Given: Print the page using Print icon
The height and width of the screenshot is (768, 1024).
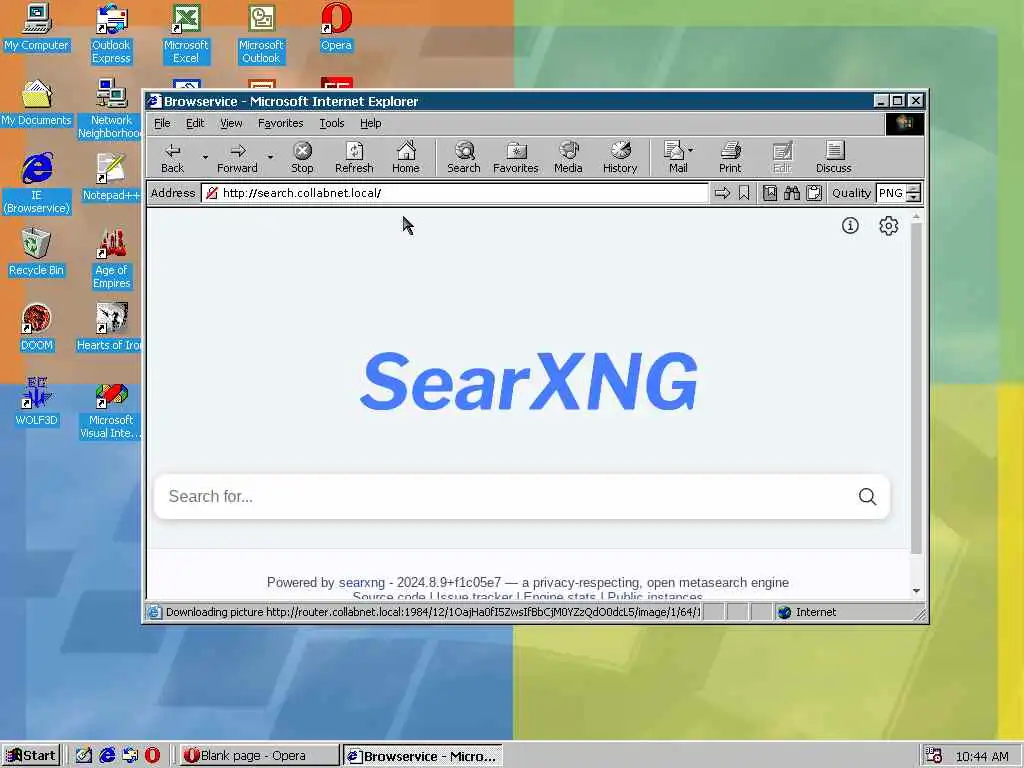Looking at the screenshot, I should click(730, 157).
